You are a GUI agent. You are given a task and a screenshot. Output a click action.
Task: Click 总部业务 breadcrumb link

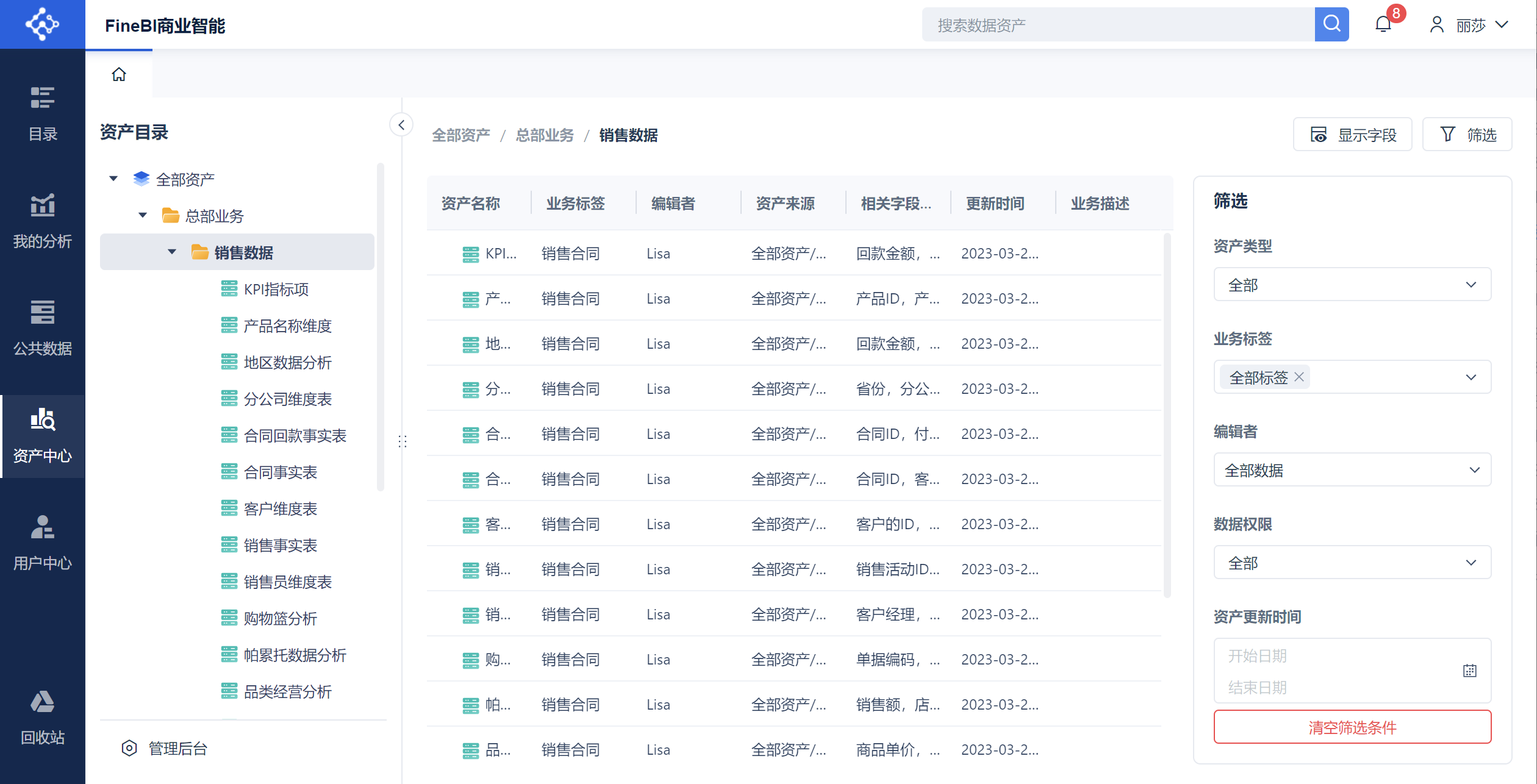point(545,135)
